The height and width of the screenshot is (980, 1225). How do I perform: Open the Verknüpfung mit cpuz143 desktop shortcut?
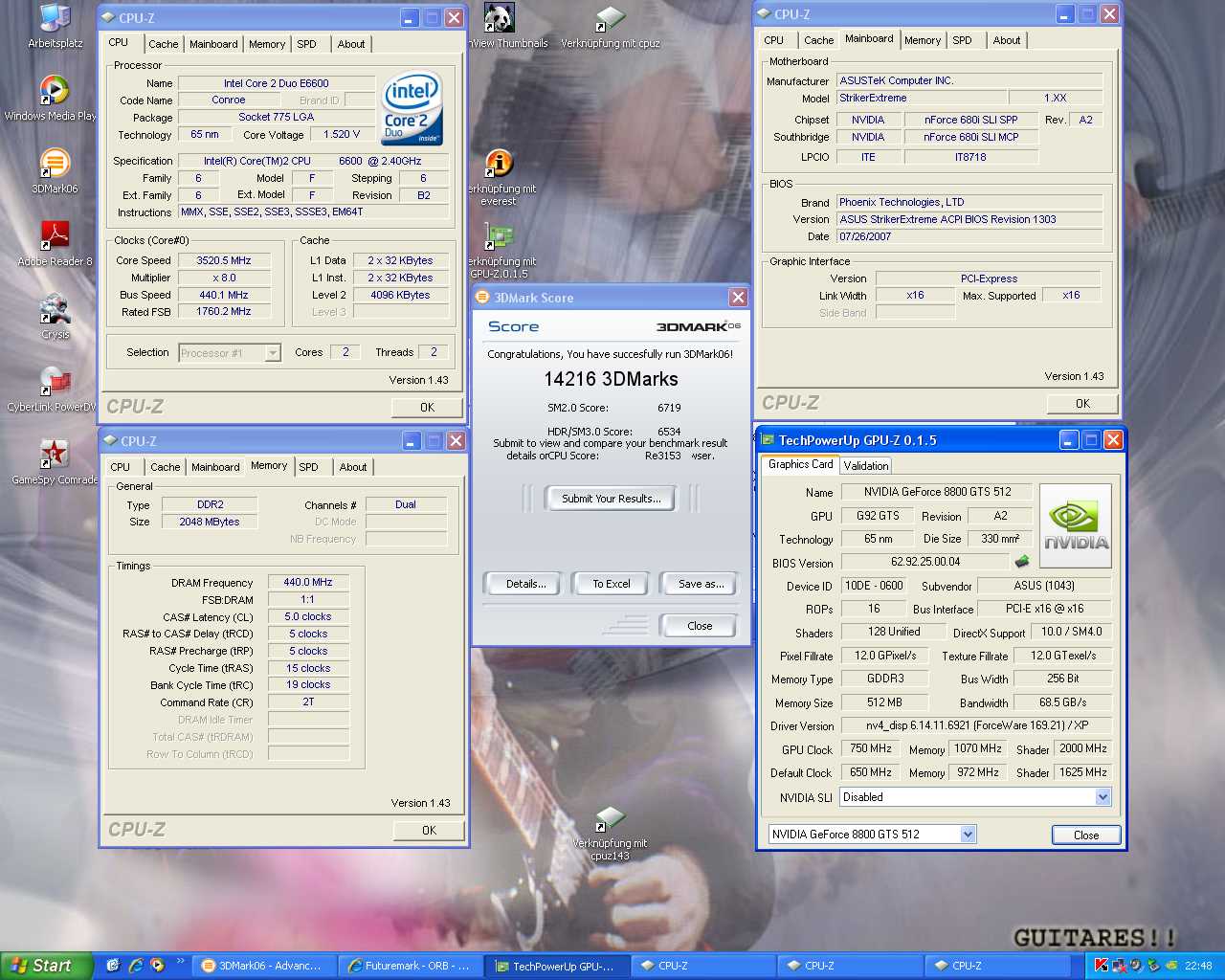pyautogui.click(x=610, y=833)
